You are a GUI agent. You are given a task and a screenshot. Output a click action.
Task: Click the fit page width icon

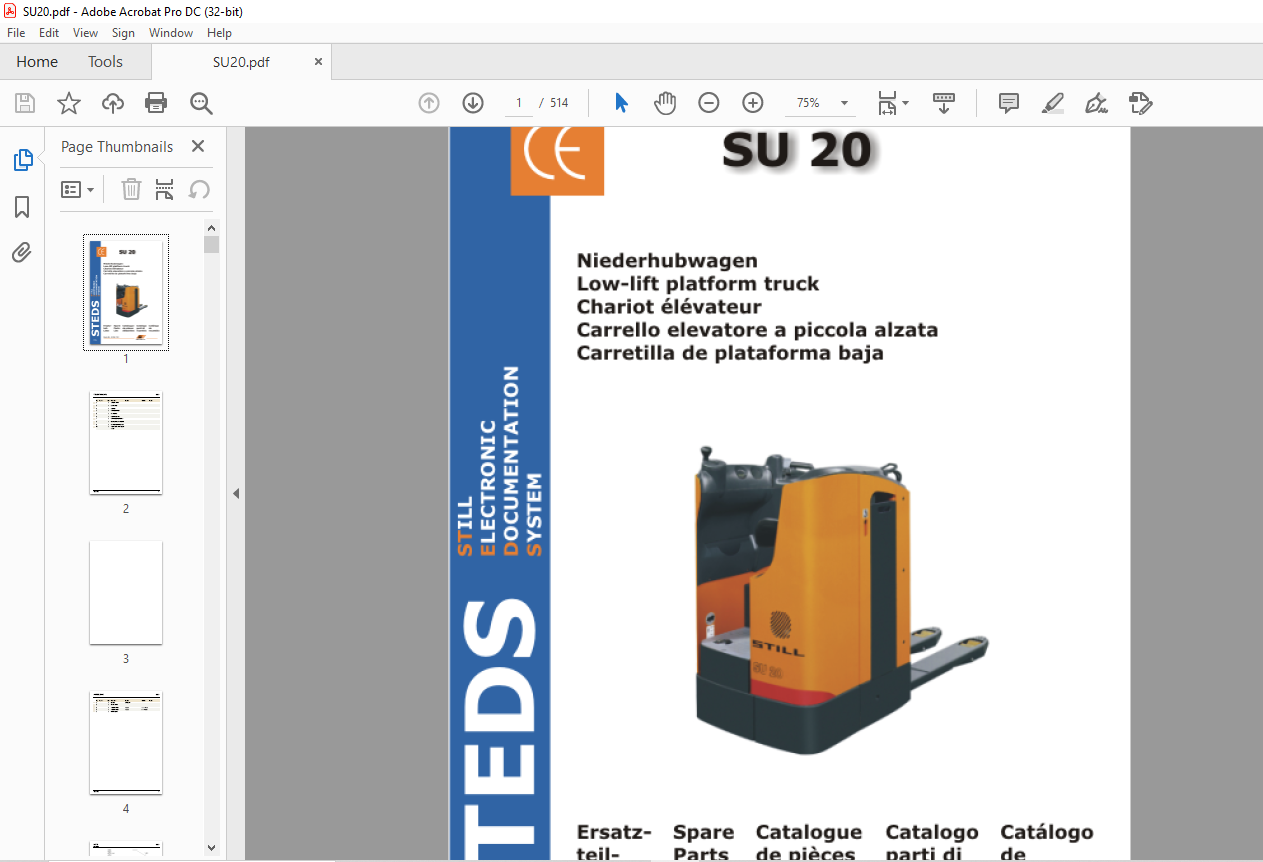(x=887, y=103)
